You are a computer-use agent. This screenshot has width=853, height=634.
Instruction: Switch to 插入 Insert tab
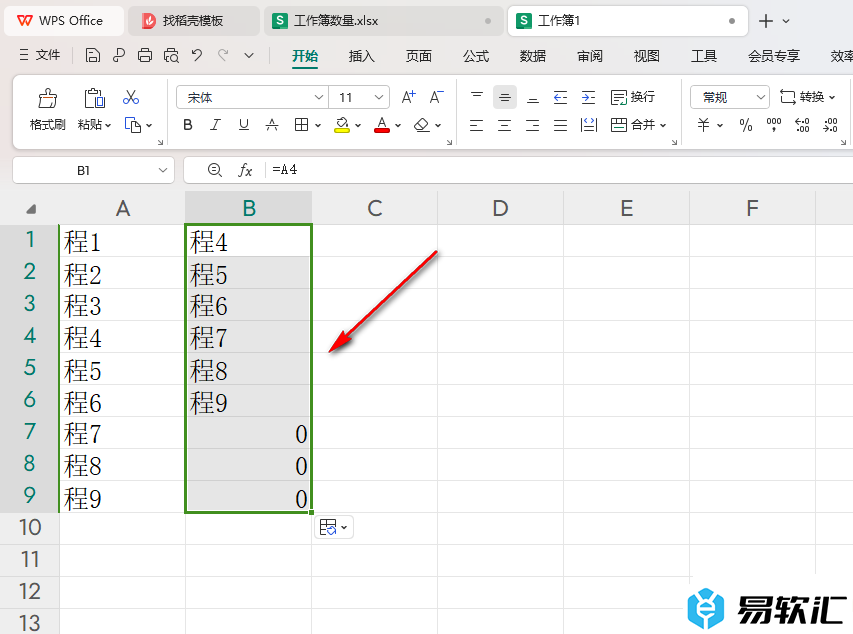pos(362,56)
